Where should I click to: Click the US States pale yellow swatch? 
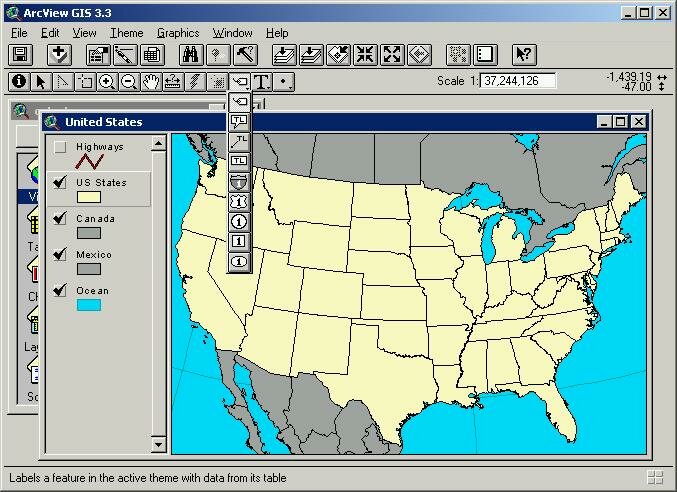pos(89,197)
